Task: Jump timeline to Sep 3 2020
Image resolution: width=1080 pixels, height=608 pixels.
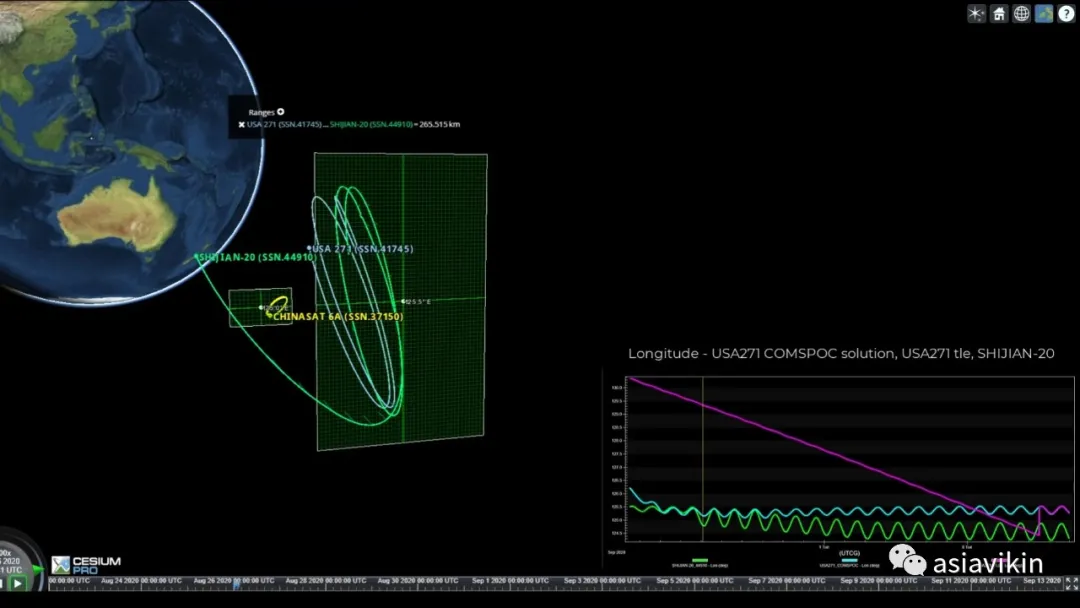Action: 602,581
